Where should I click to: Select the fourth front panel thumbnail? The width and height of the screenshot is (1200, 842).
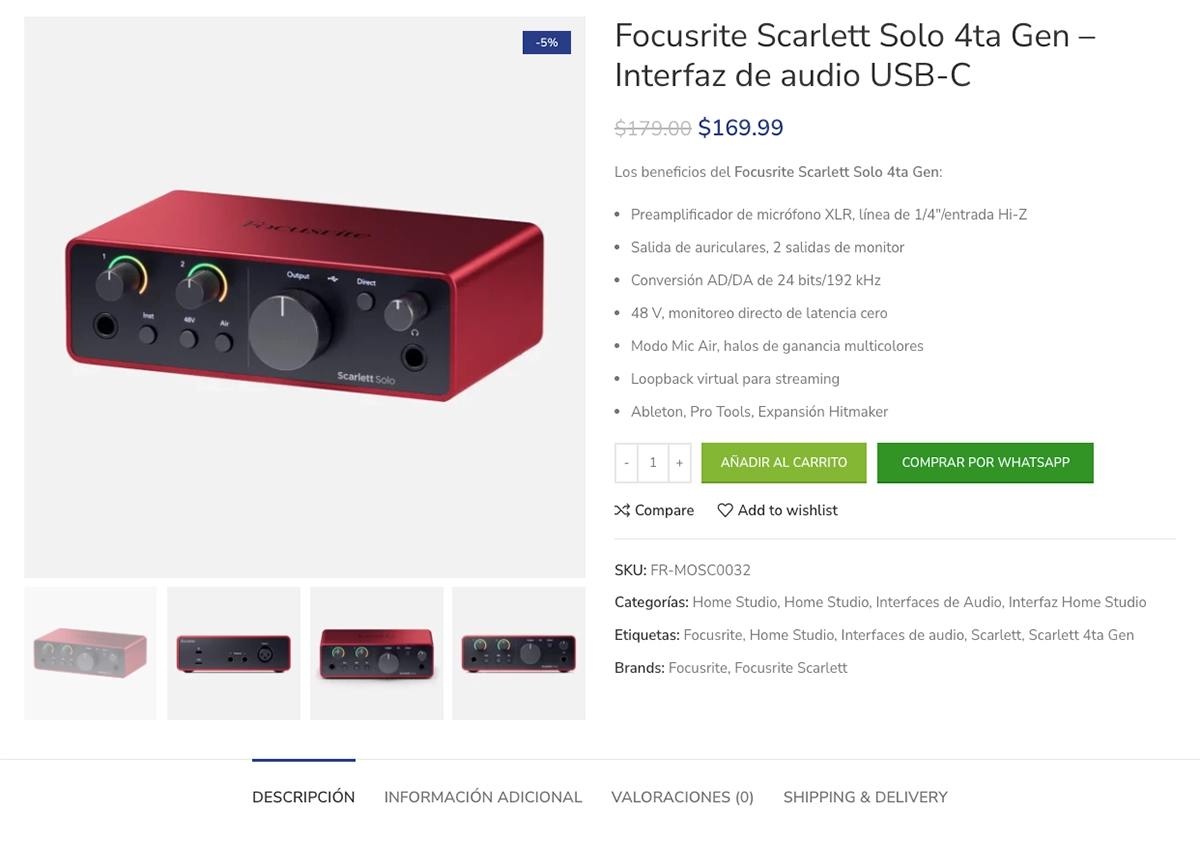tap(519, 653)
